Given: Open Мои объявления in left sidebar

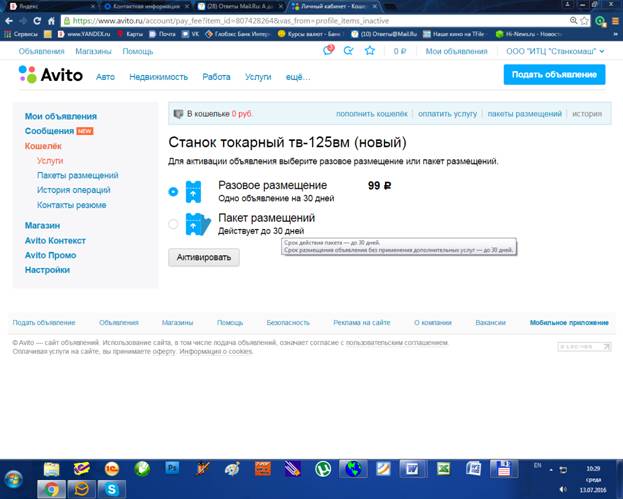Looking at the screenshot, I should 61,116.
